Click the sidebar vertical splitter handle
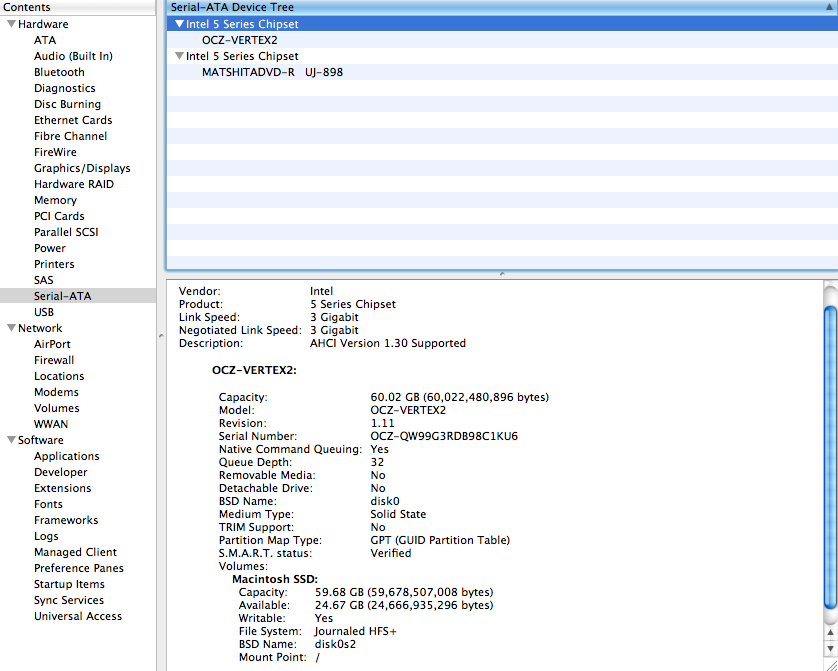The image size is (838, 671). pos(161,336)
